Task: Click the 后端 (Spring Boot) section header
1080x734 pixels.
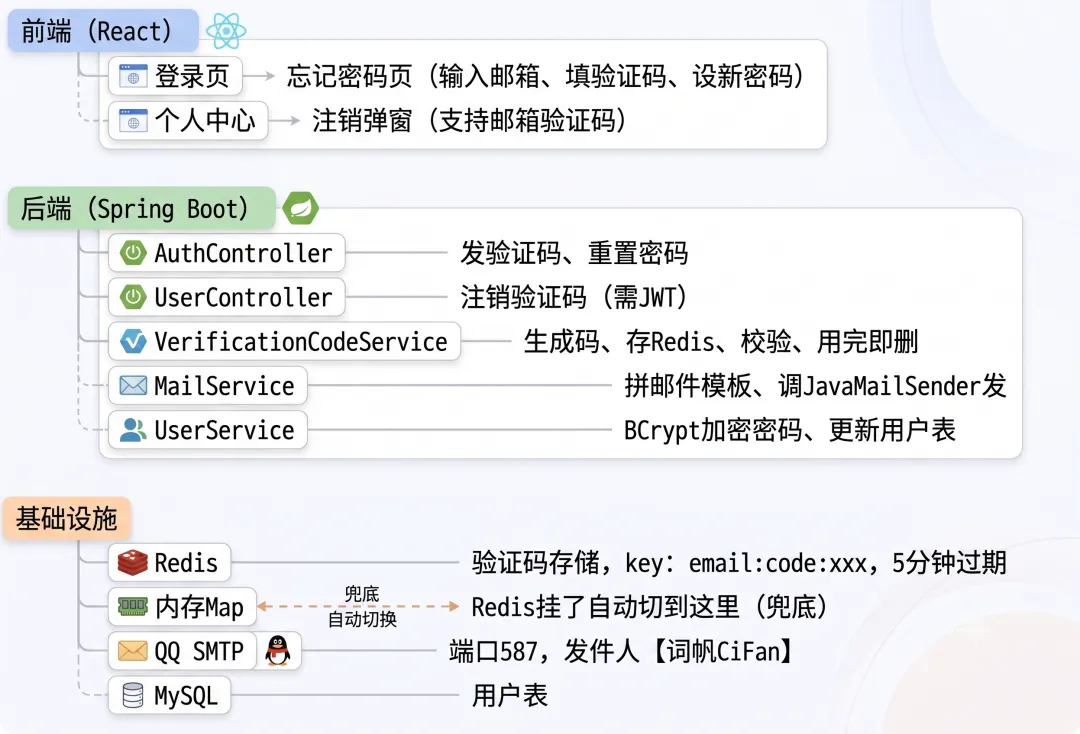Action: pos(141,208)
